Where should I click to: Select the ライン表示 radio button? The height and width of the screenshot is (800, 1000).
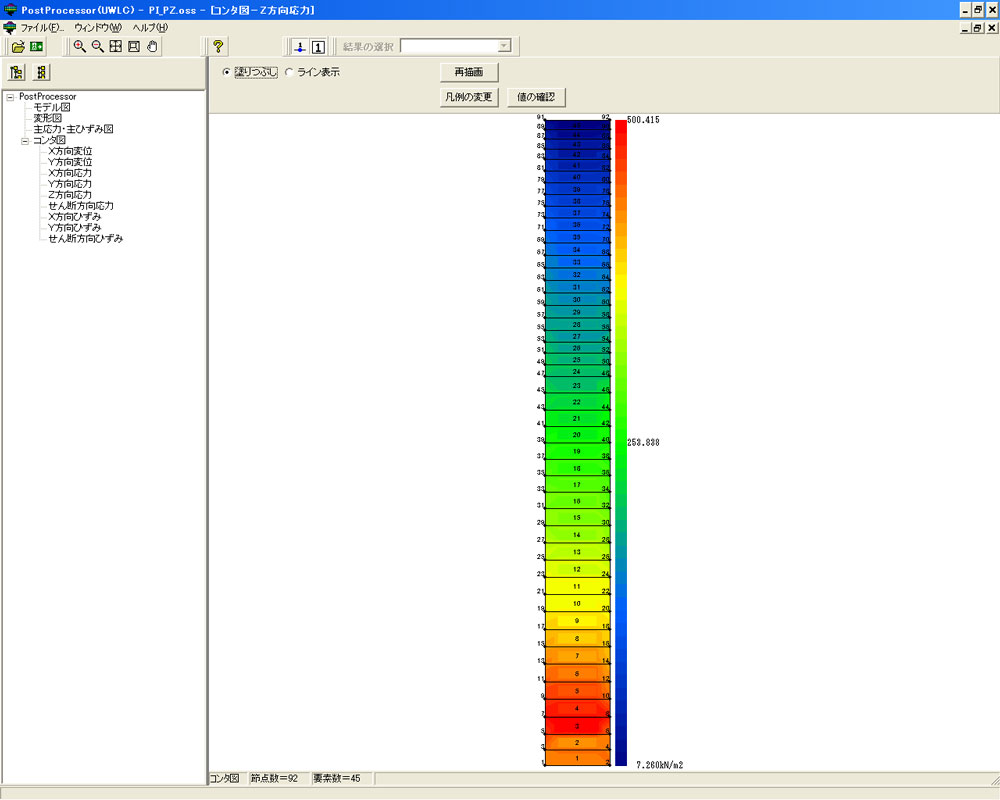[290, 72]
